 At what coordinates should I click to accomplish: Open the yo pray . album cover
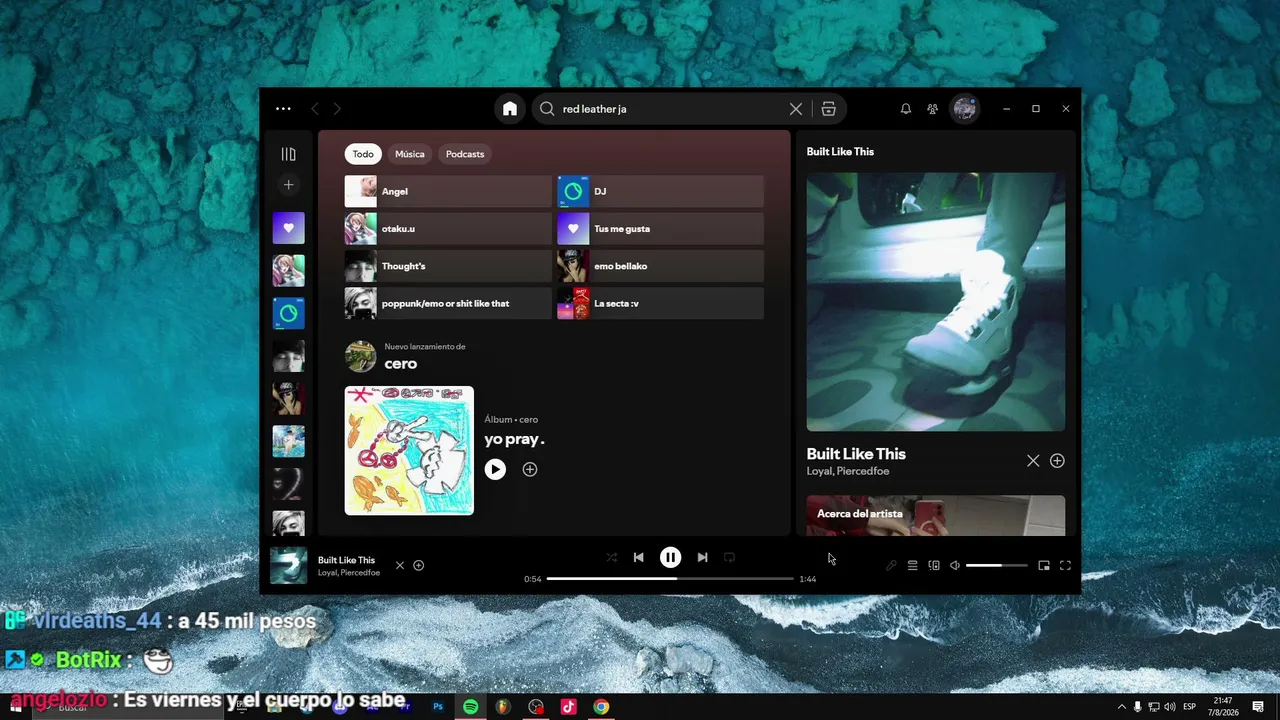coord(409,451)
